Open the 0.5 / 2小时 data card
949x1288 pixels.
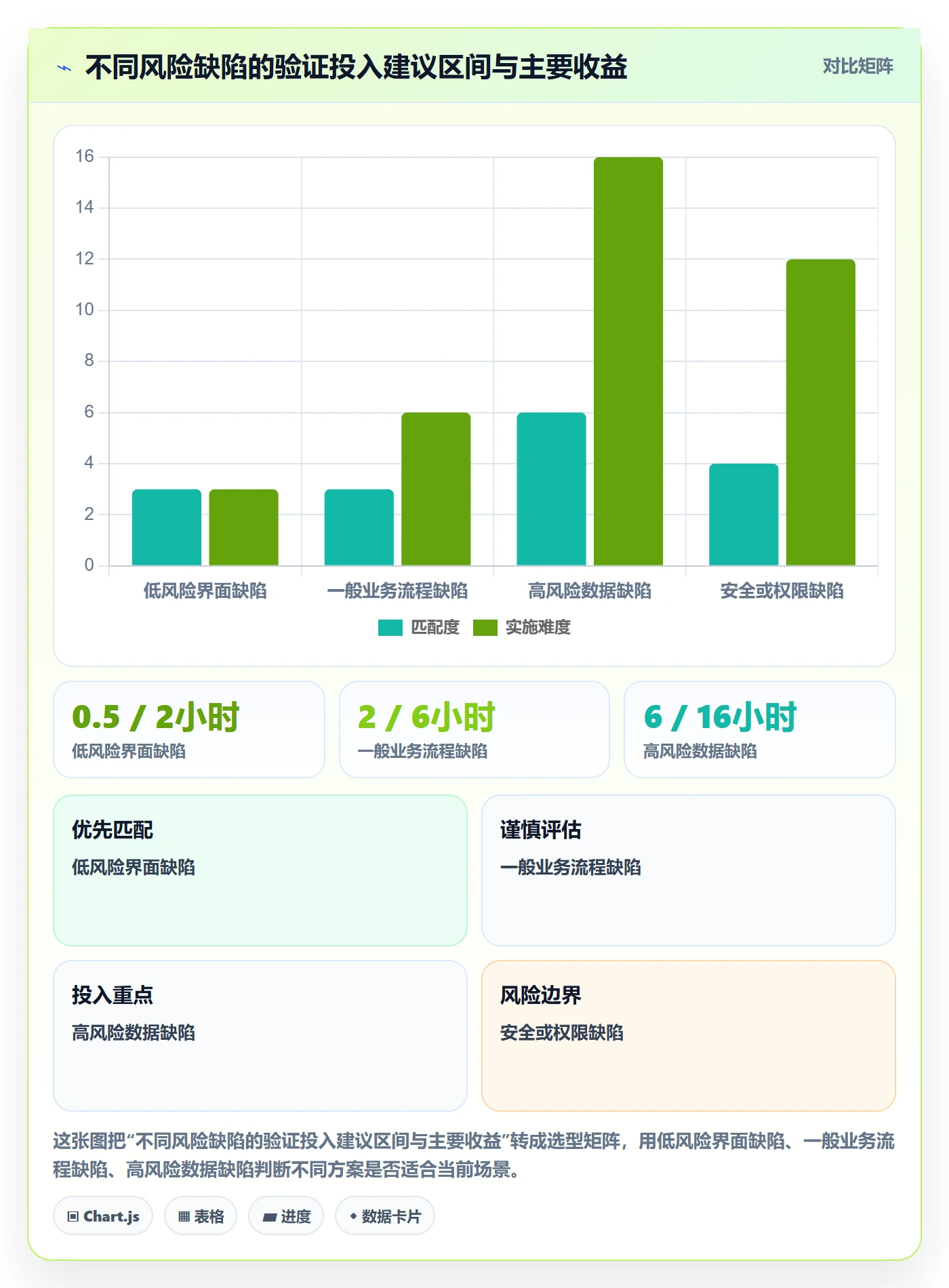pyautogui.click(x=189, y=729)
